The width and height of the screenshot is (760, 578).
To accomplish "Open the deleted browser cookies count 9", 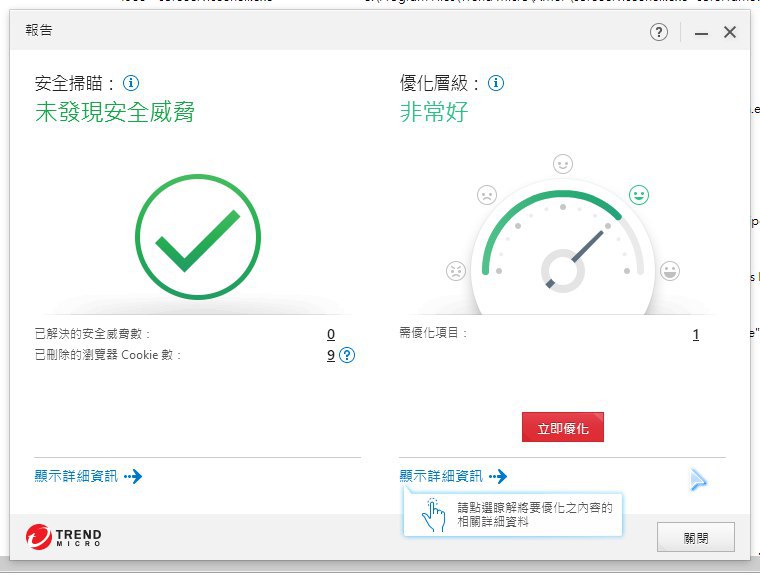I will (x=331, y=355).
